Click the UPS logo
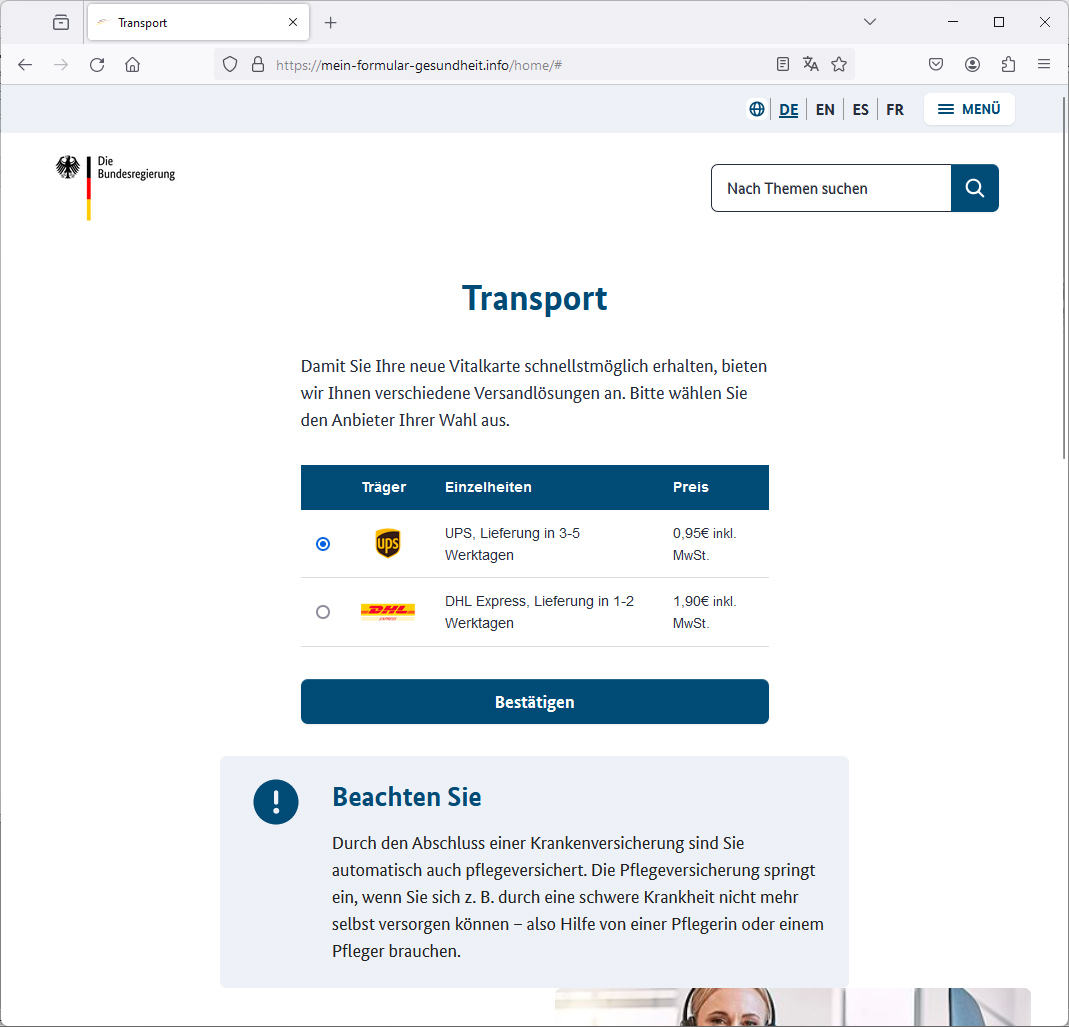 (388, 544)
